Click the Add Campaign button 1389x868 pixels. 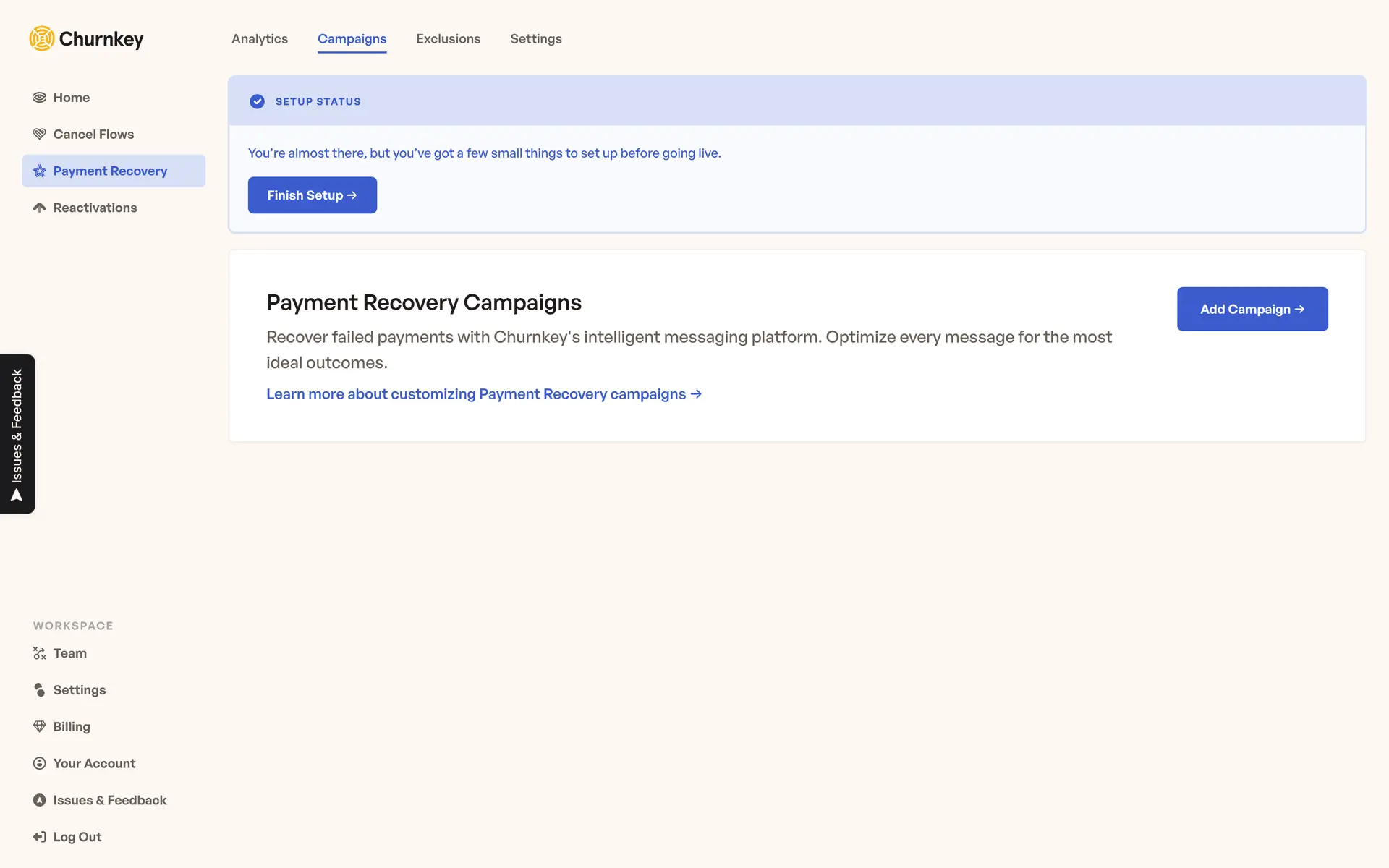tap(1252, 309)
